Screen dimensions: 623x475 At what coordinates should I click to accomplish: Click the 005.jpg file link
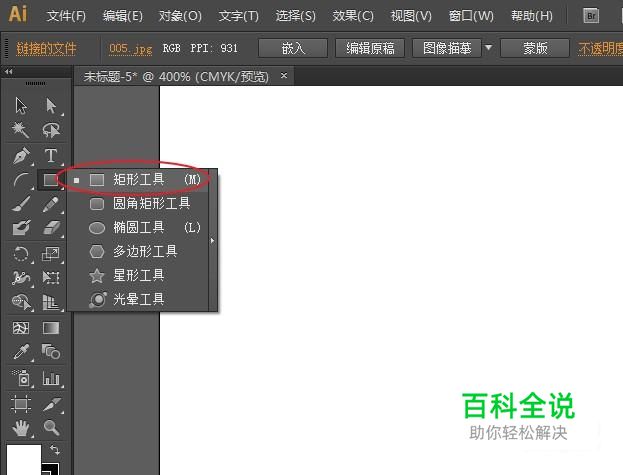click(x=130, y=49)
